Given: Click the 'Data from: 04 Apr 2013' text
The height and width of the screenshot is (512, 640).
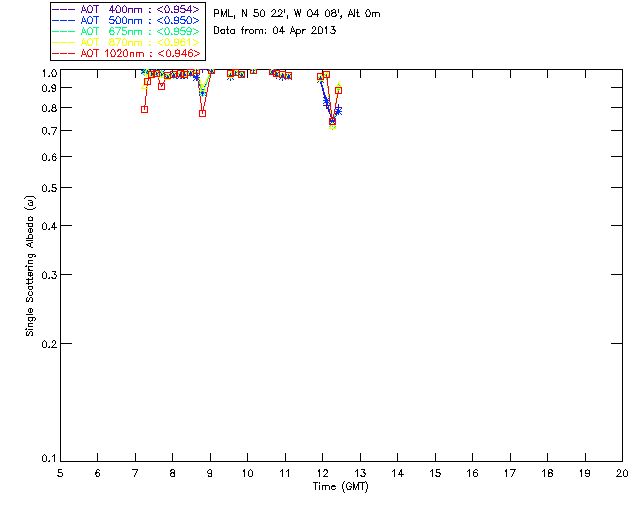Looking at the screenshot, I should click(275, 31).
